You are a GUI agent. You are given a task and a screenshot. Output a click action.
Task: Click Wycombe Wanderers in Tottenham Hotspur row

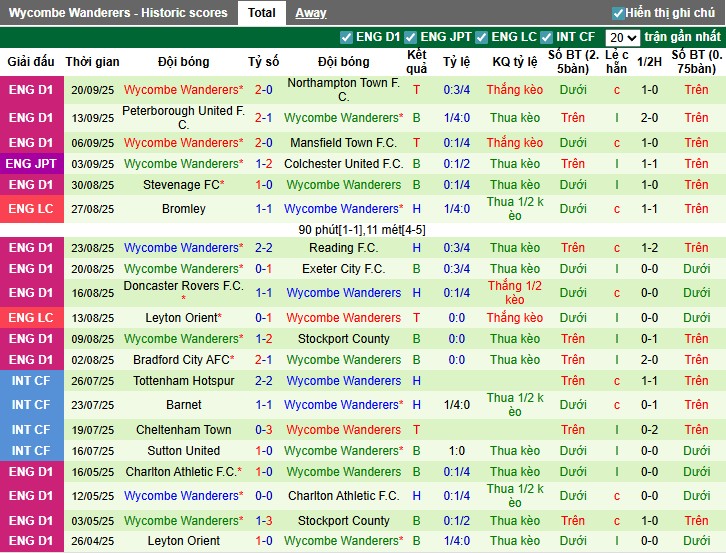click(x=344, y=381)
